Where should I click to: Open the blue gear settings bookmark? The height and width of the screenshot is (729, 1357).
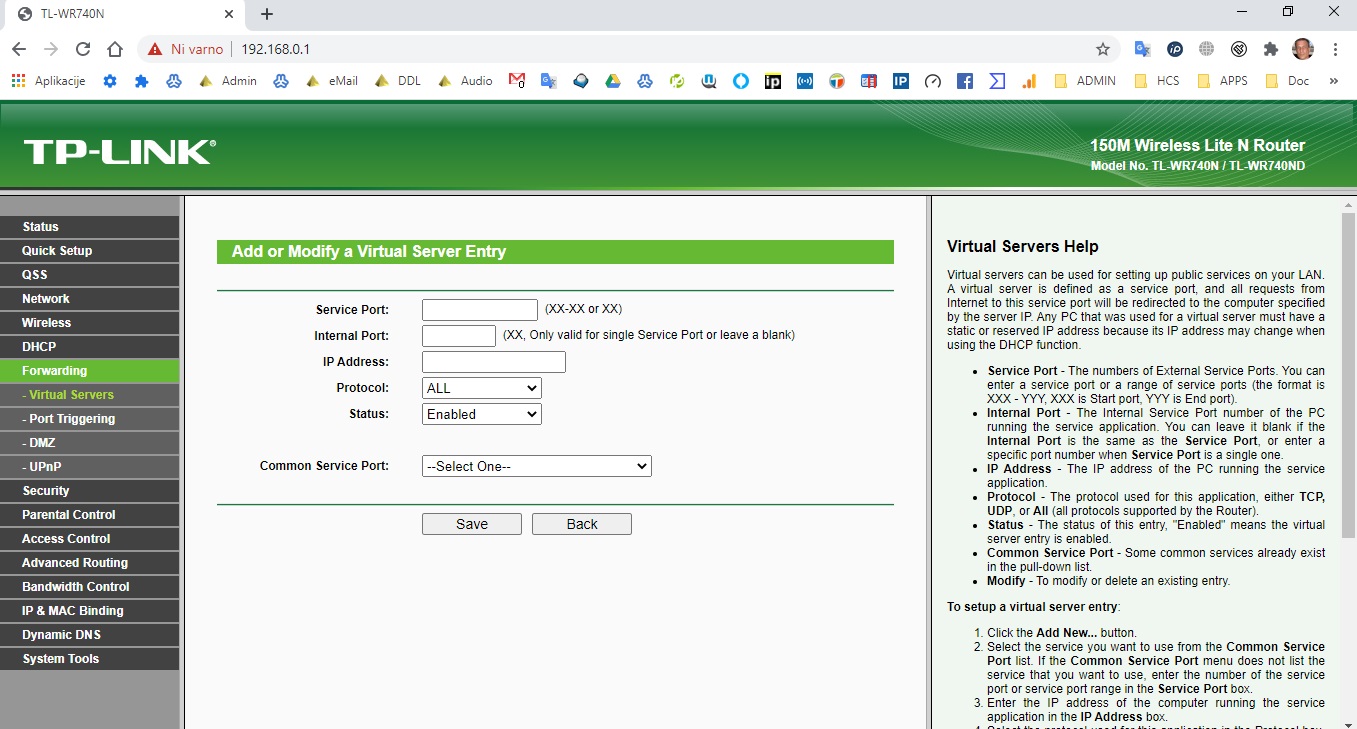(110, 81)
